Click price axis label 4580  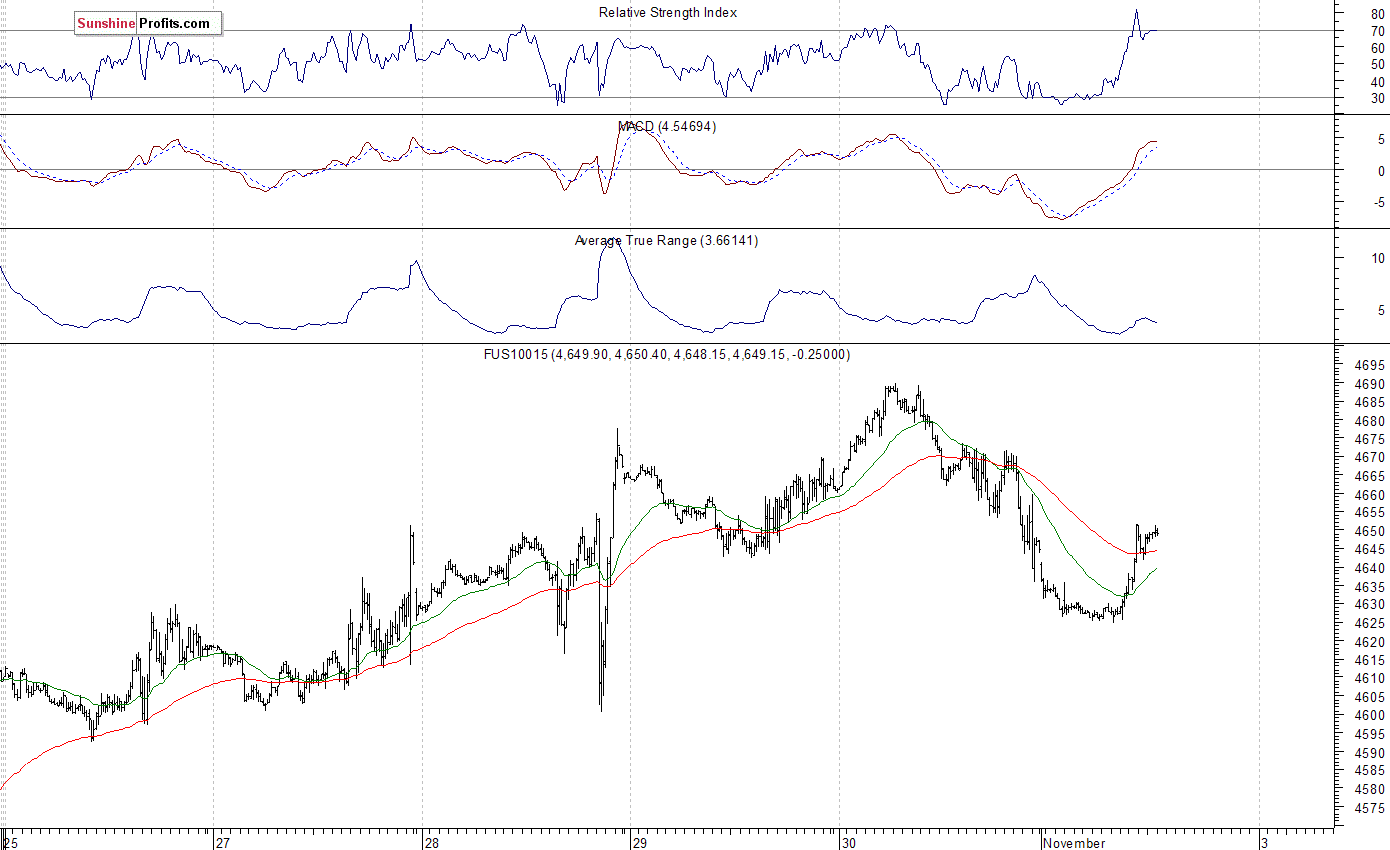[1370, 789]
